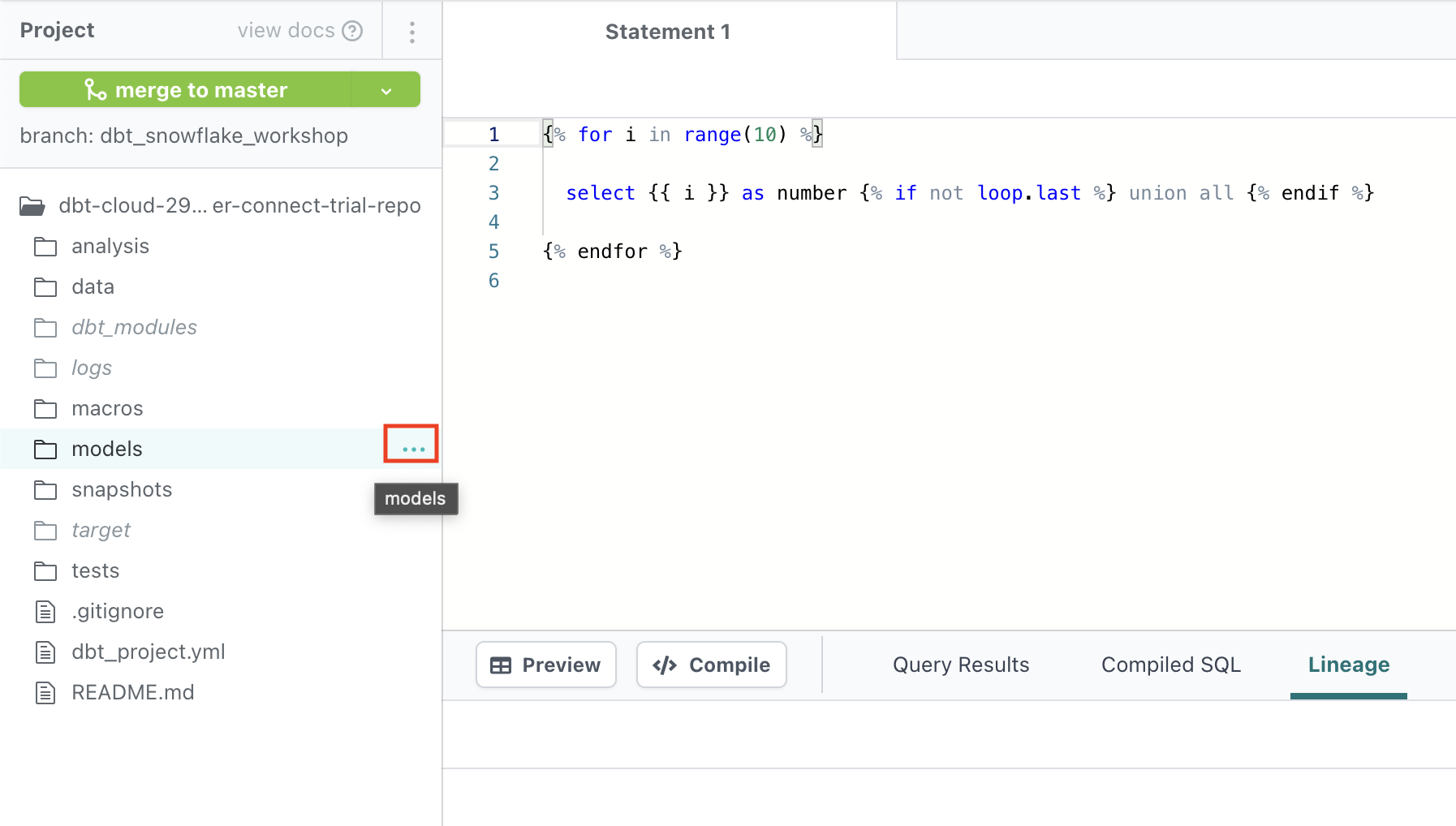Switch to the Query Results tab

960,665
